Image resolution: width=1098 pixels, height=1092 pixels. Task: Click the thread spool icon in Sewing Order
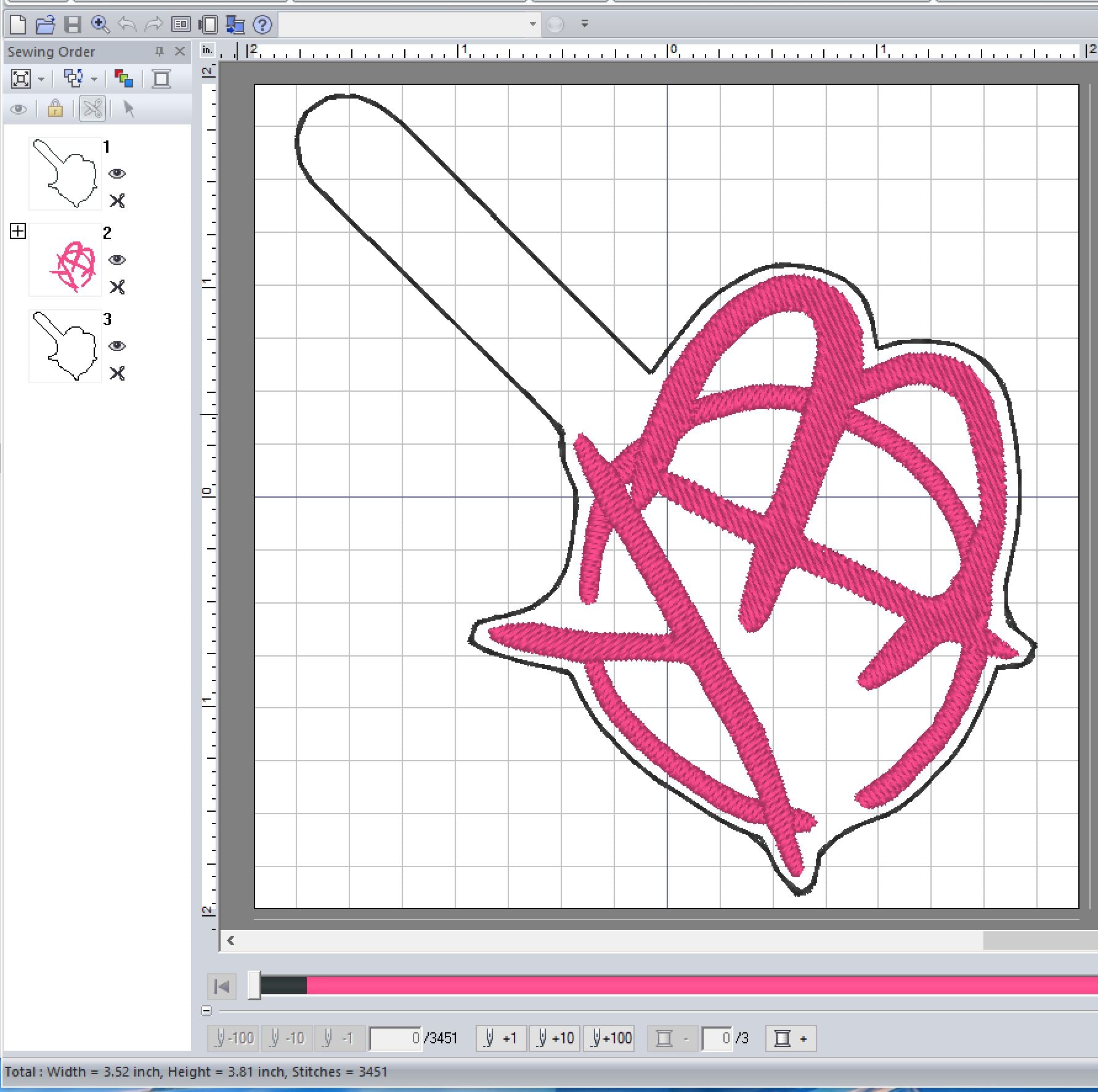click(x=161, y=79)
